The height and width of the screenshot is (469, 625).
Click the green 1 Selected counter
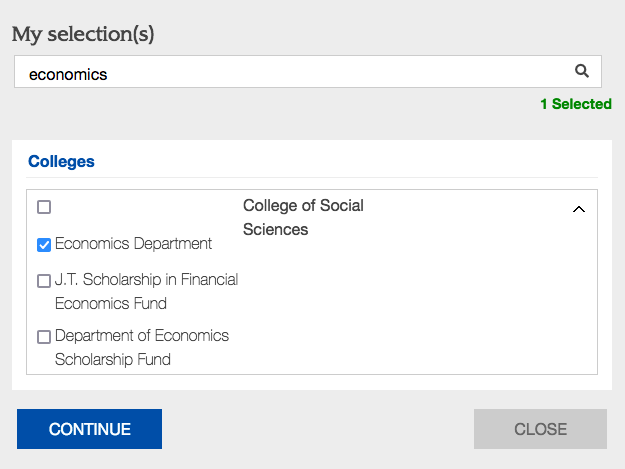tap(575, 104)
